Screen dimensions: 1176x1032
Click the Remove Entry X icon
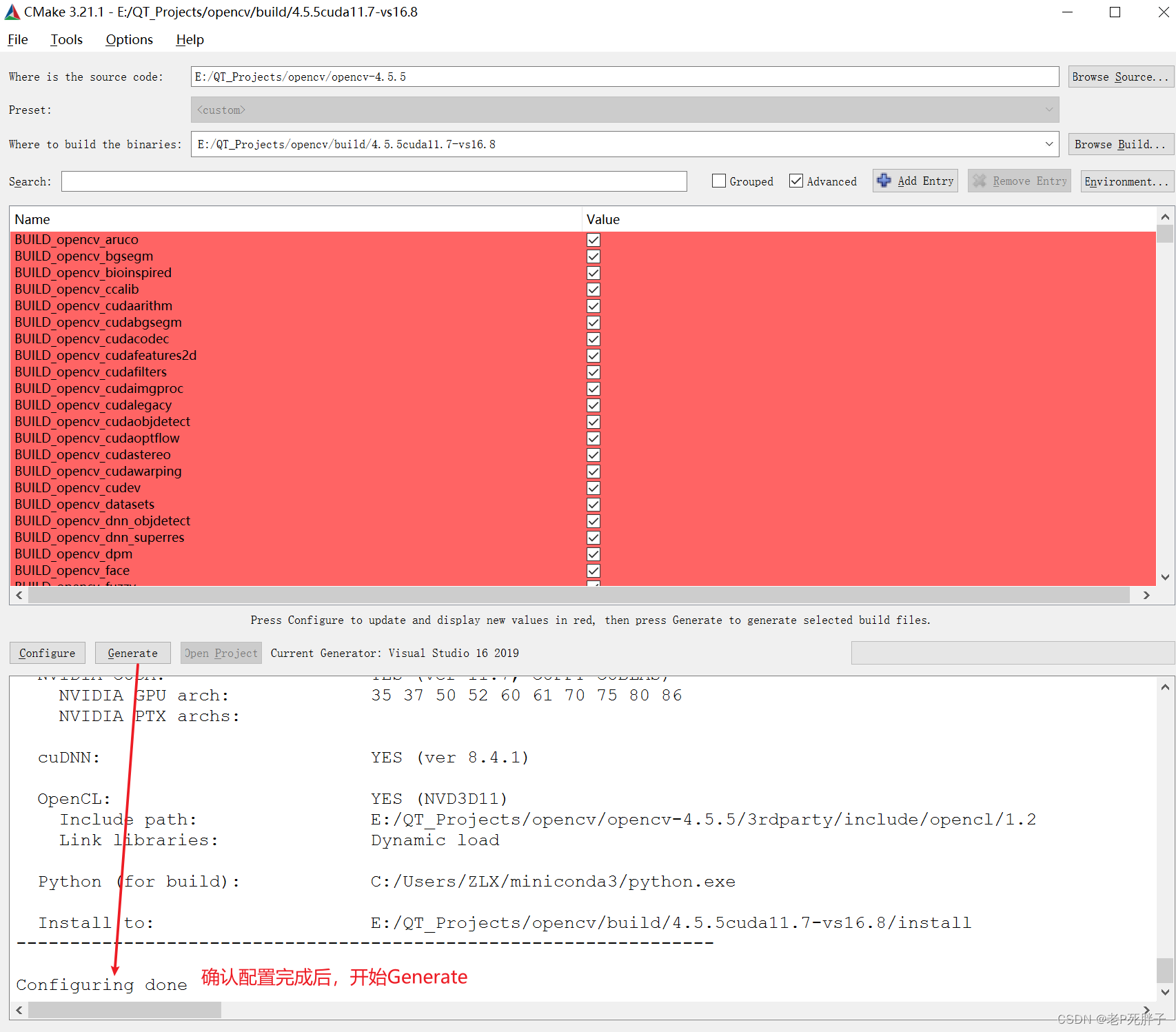click(x=980, y=181)
